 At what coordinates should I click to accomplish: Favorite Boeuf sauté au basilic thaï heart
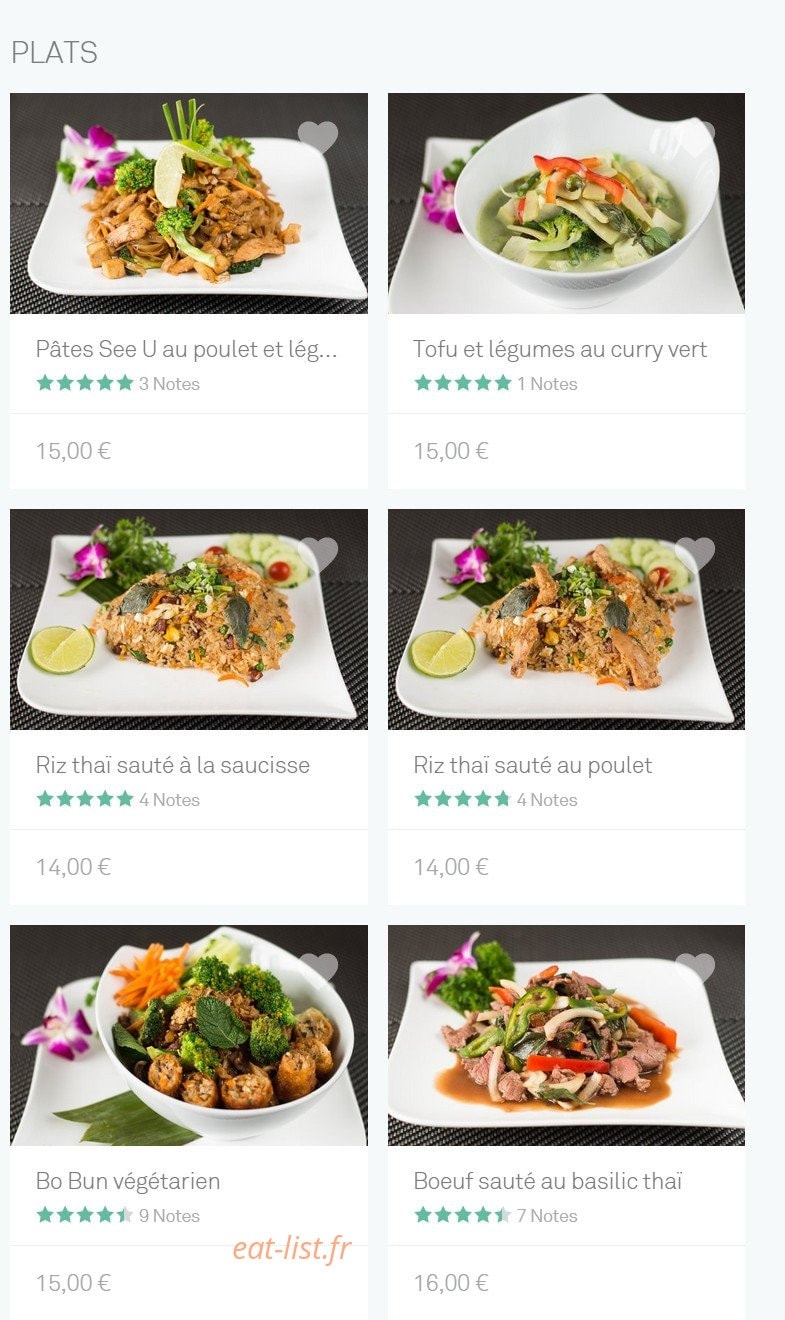pyautogui.click(x=695, y=969)
